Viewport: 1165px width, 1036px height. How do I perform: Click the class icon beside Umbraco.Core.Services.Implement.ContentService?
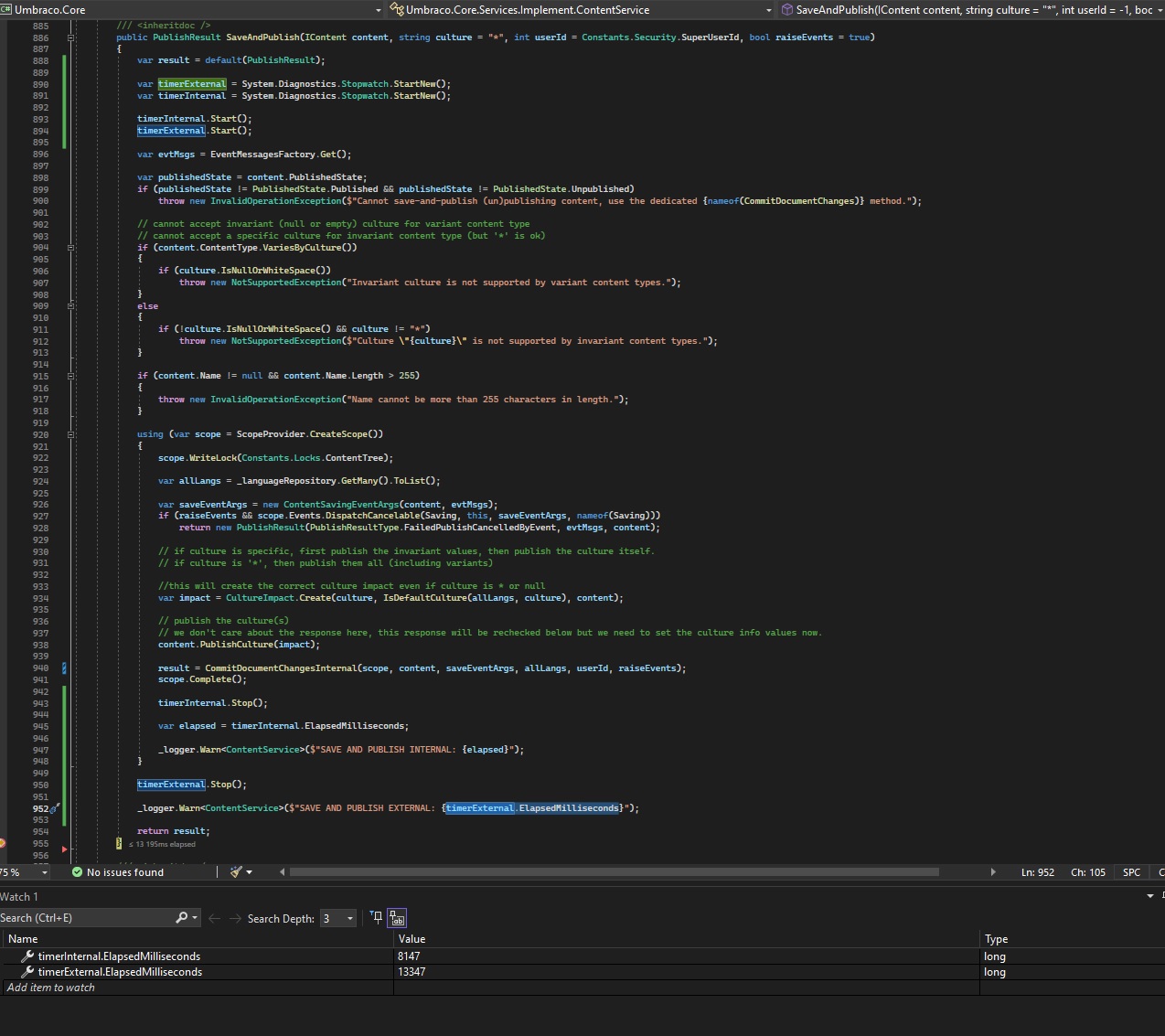397,9
